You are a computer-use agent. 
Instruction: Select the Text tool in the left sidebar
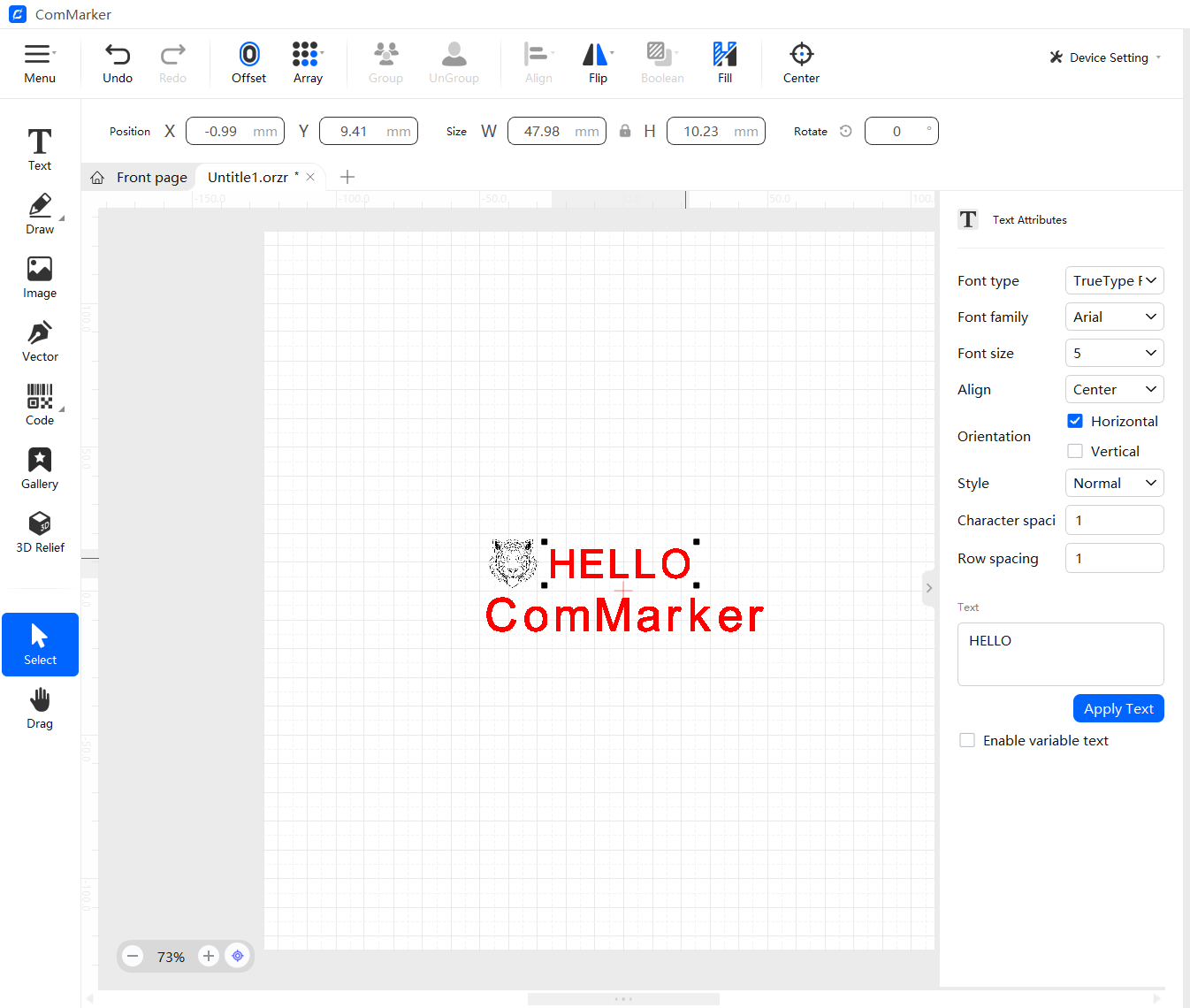coord(40,148)
